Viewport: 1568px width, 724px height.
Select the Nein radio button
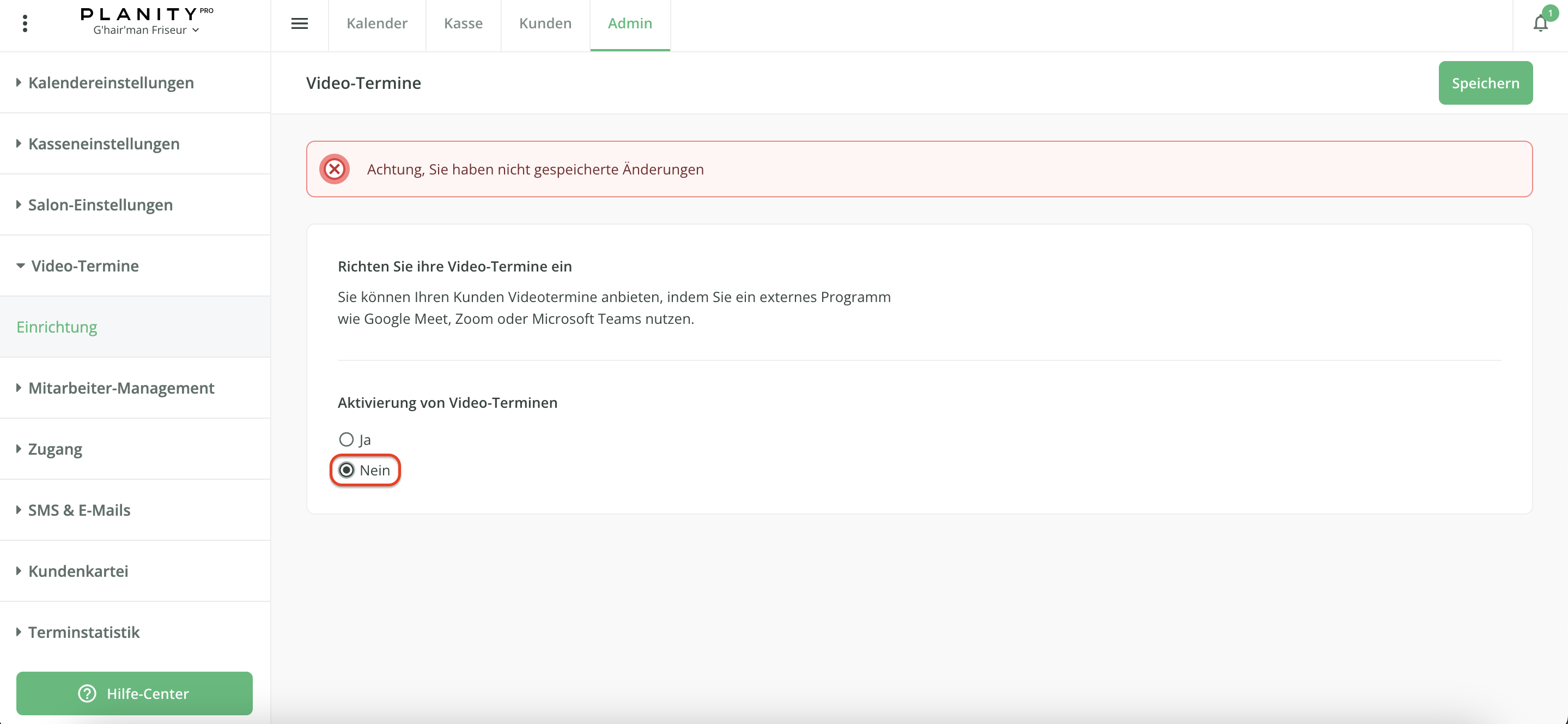click(347, 470)
